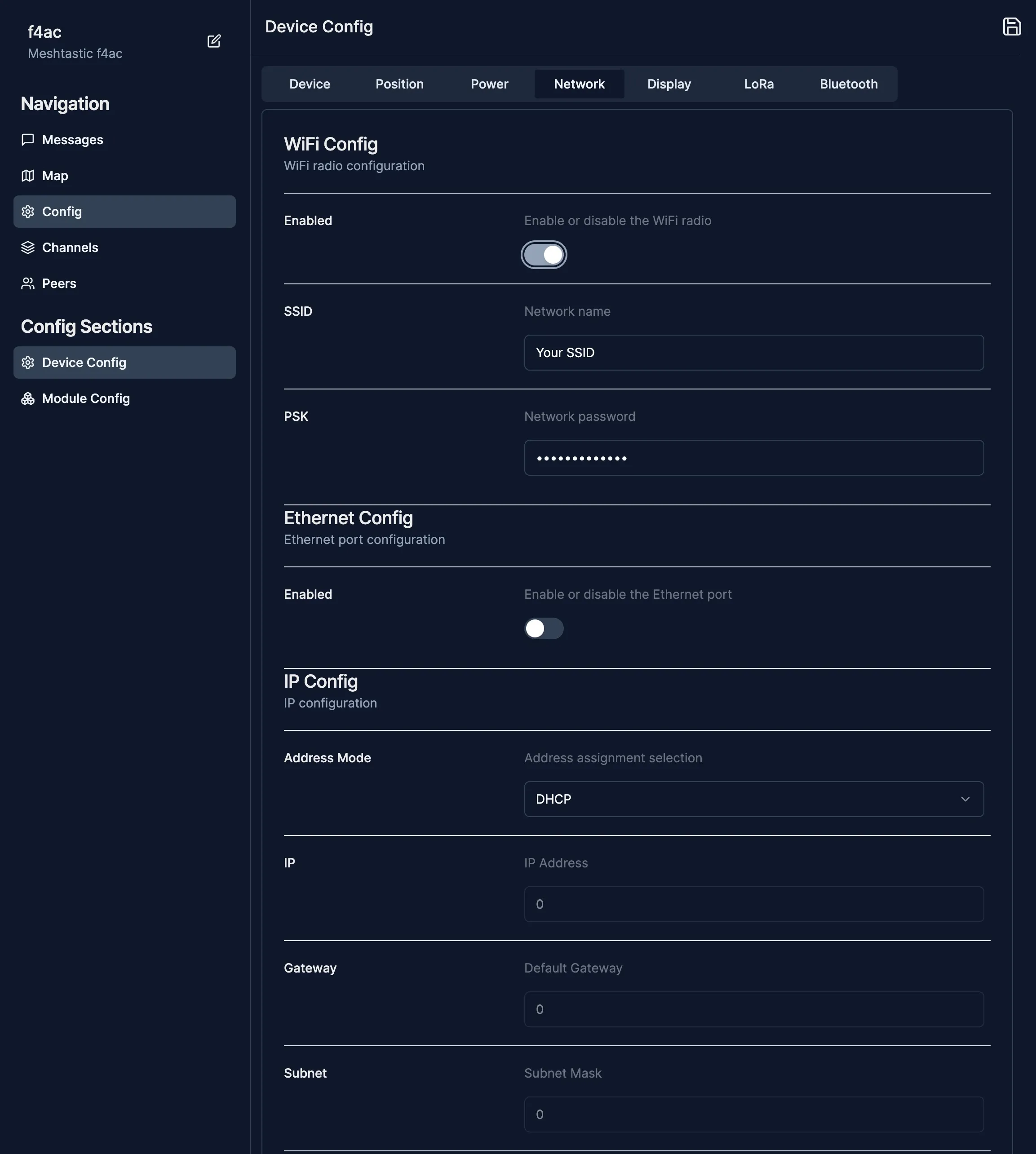Click the save floppy disk icon
This screenshot has height=1154, width=1036.
click(1011, 27)
